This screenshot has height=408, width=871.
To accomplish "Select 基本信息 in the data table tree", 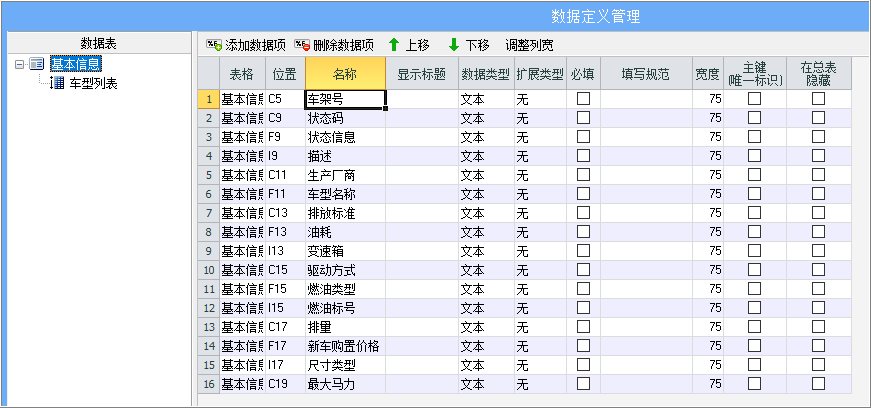I will coord(75,64).
